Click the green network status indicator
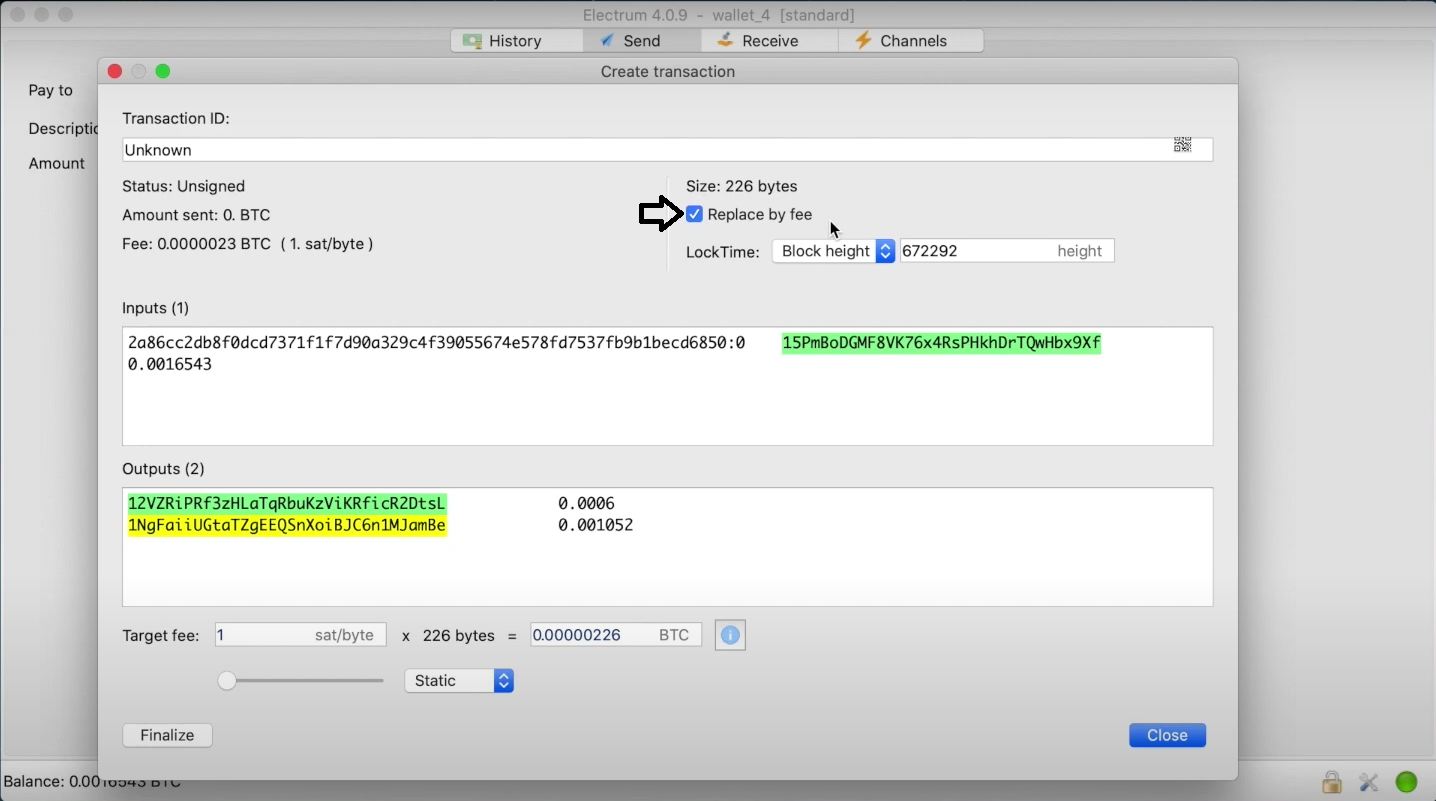This screenshot has width=1436, height=801. (1407, 782)
